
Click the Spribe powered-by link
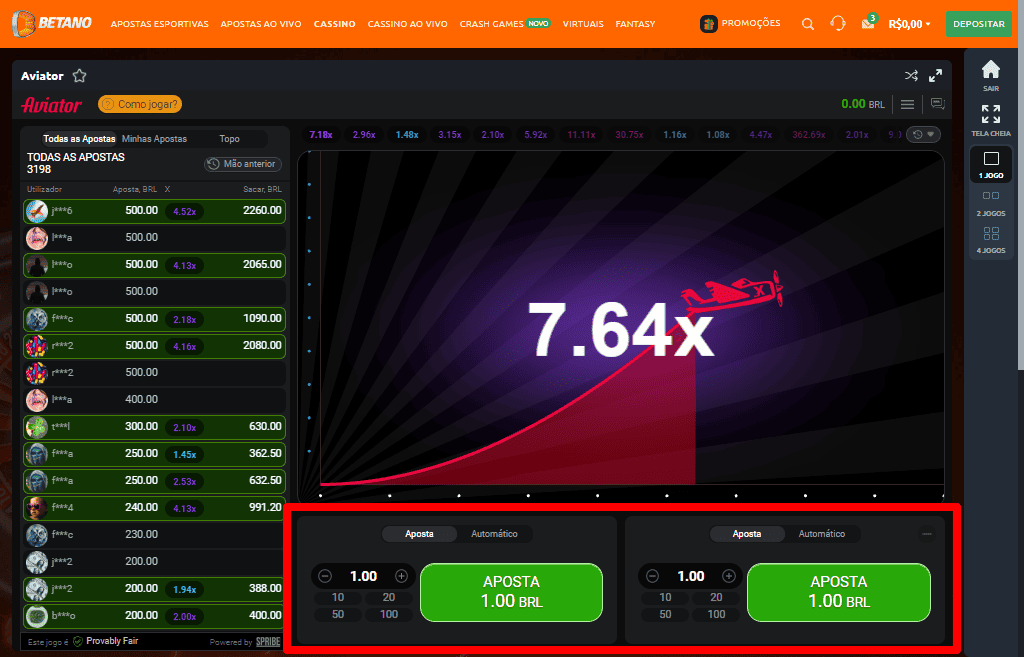pos(268,642)
